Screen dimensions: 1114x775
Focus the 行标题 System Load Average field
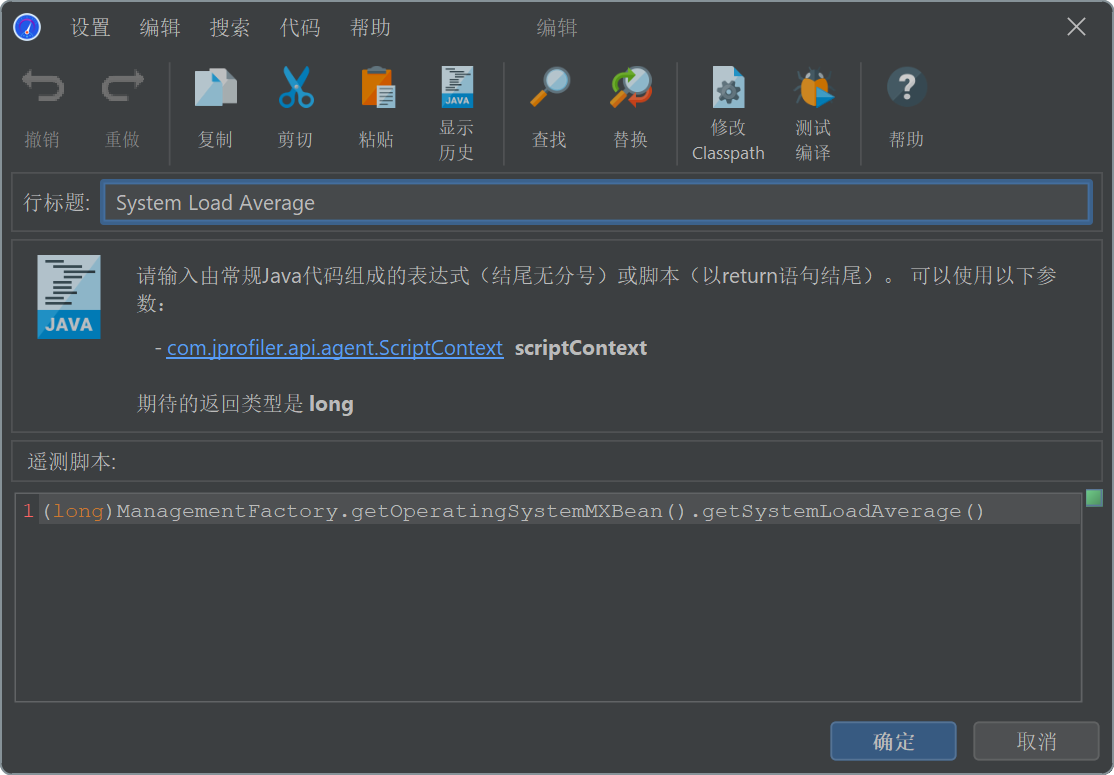pos(596,202)
